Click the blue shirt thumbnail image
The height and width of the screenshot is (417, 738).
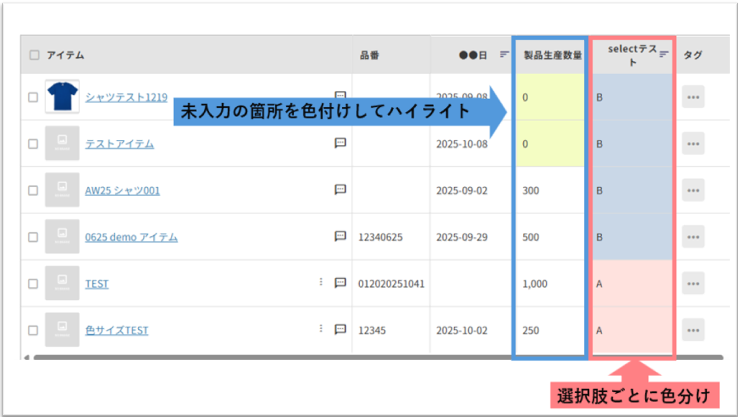pos(62,97)
